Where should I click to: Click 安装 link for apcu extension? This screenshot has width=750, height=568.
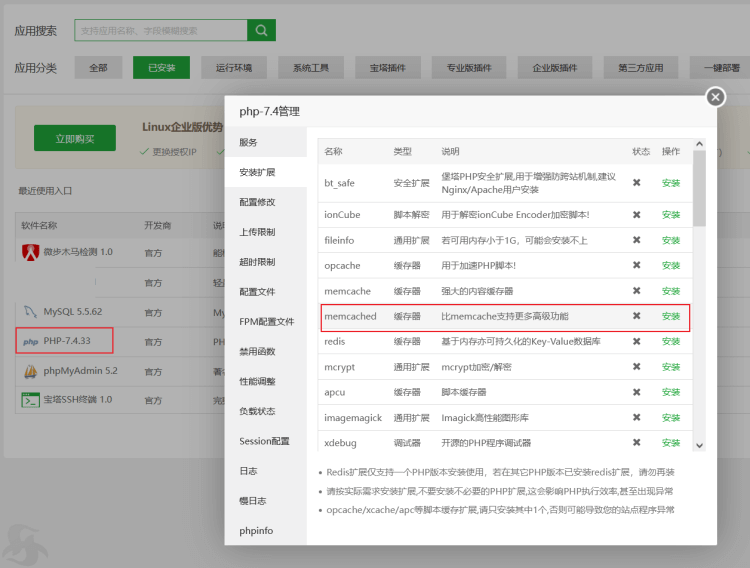(671, 392)
